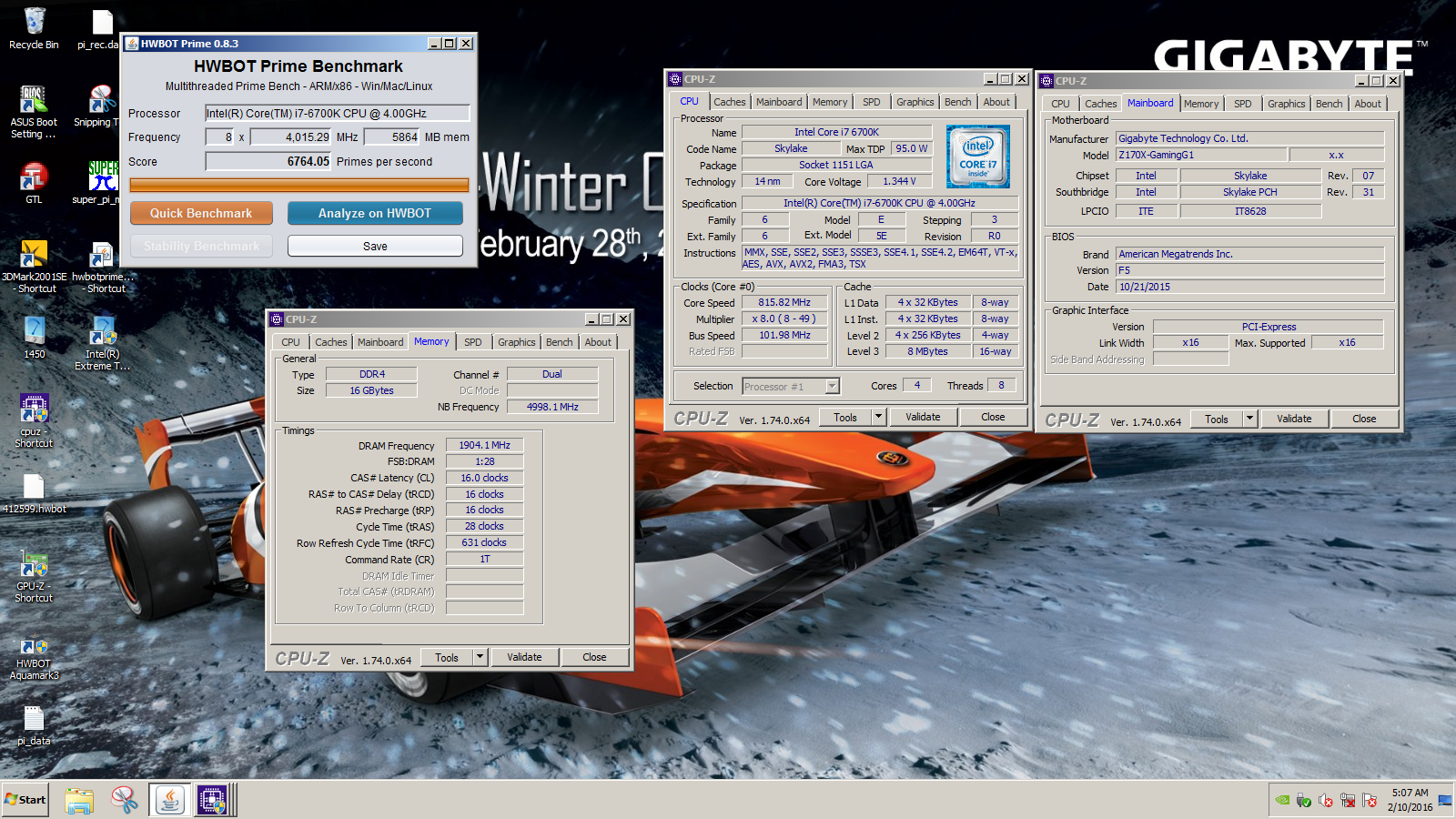
Task: Show desktop via taskbar corner button
Action: 1445,800
